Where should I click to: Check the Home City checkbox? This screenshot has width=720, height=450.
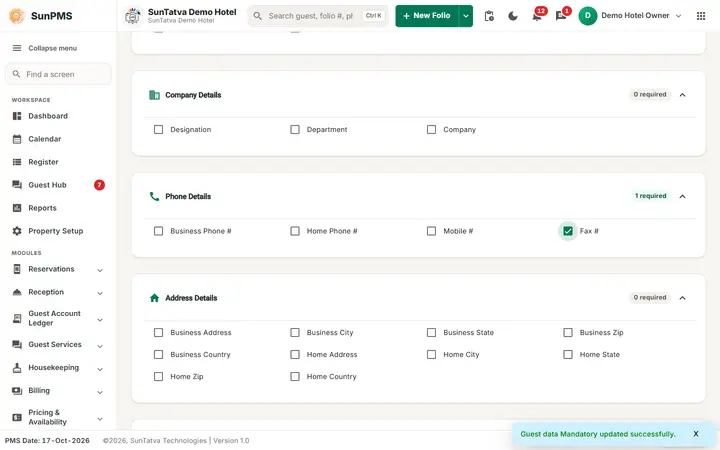pos(431,354)
